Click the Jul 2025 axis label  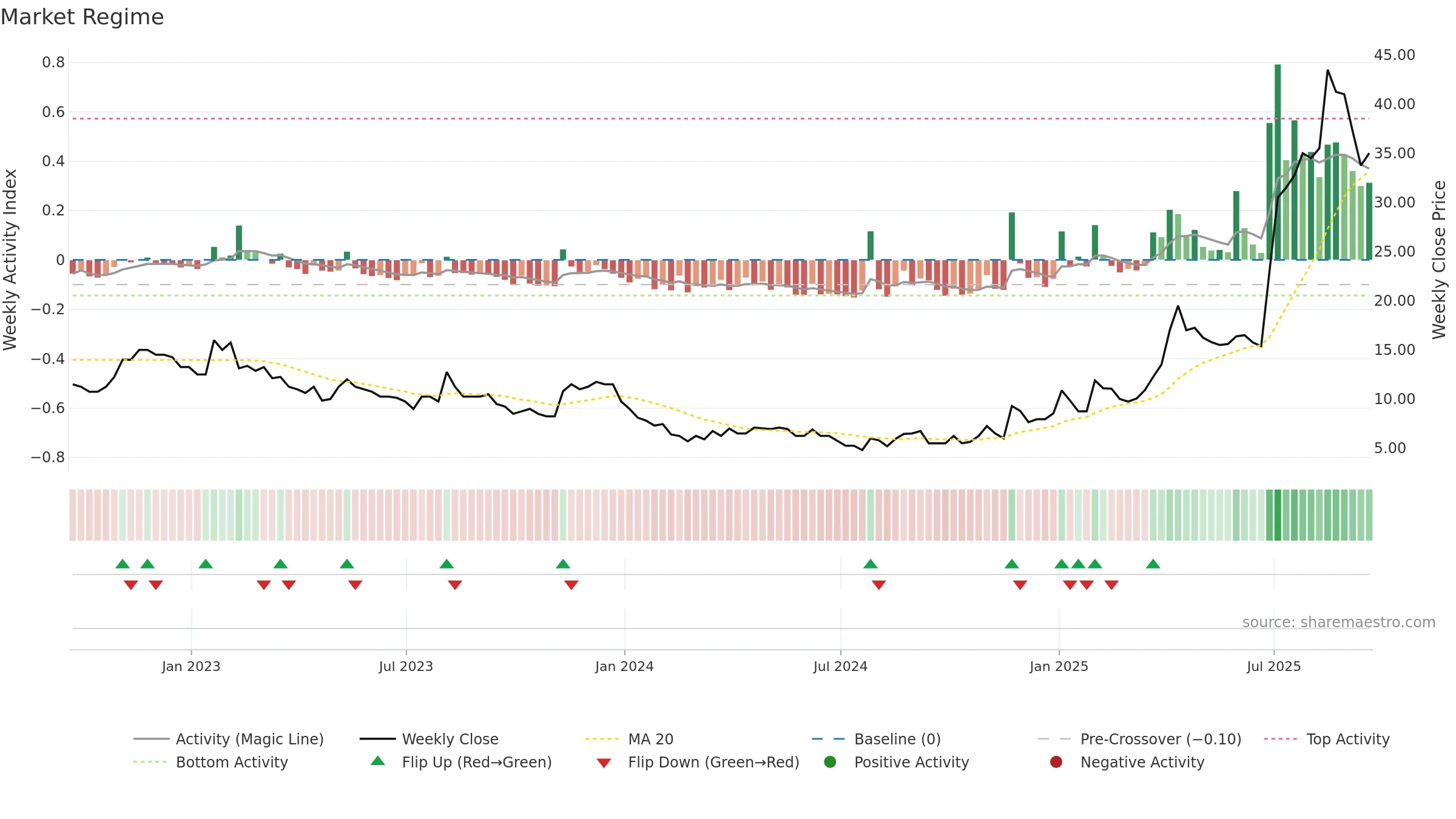coord(1274,667)
